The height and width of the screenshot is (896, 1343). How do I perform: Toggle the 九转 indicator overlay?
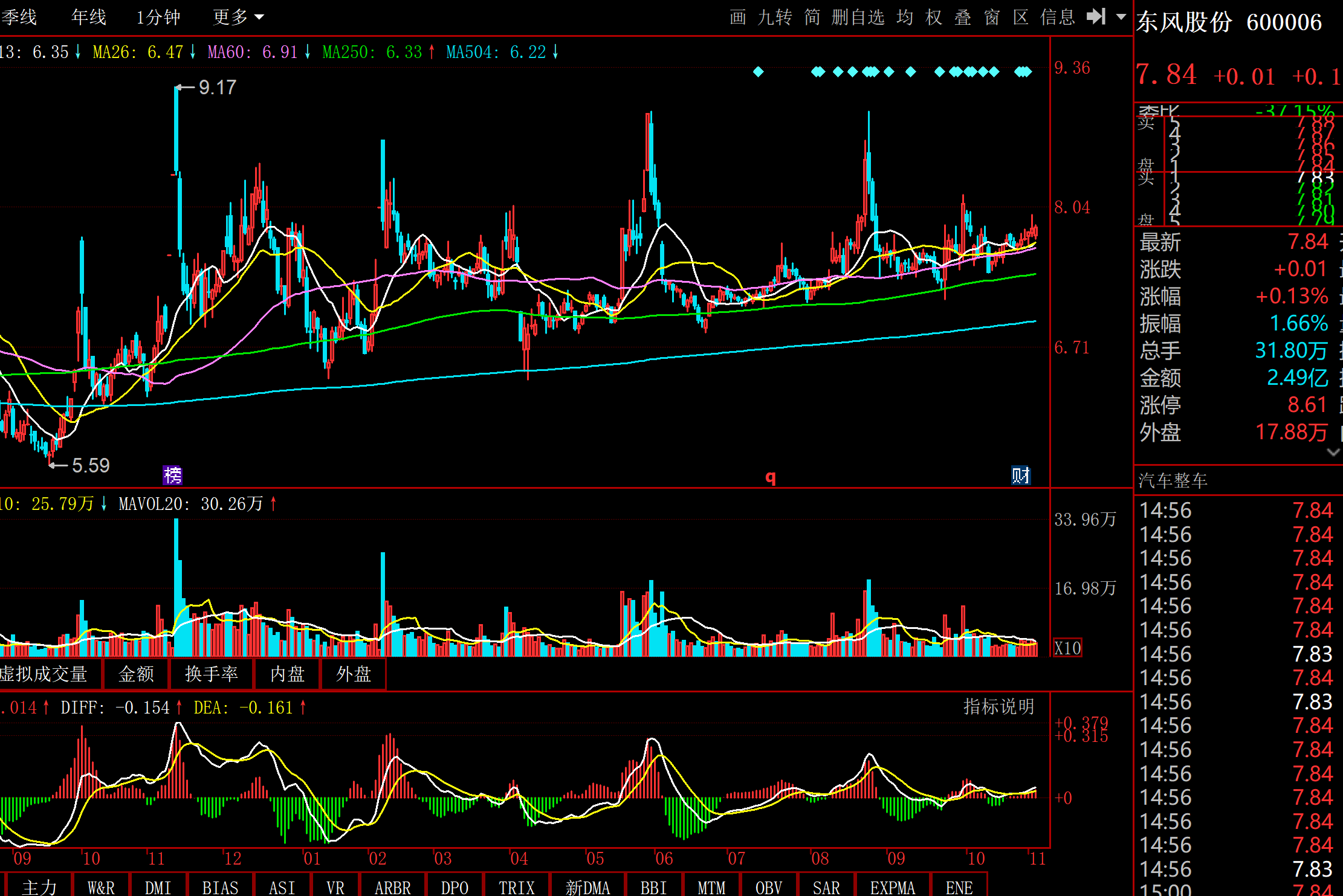[775, 17]
